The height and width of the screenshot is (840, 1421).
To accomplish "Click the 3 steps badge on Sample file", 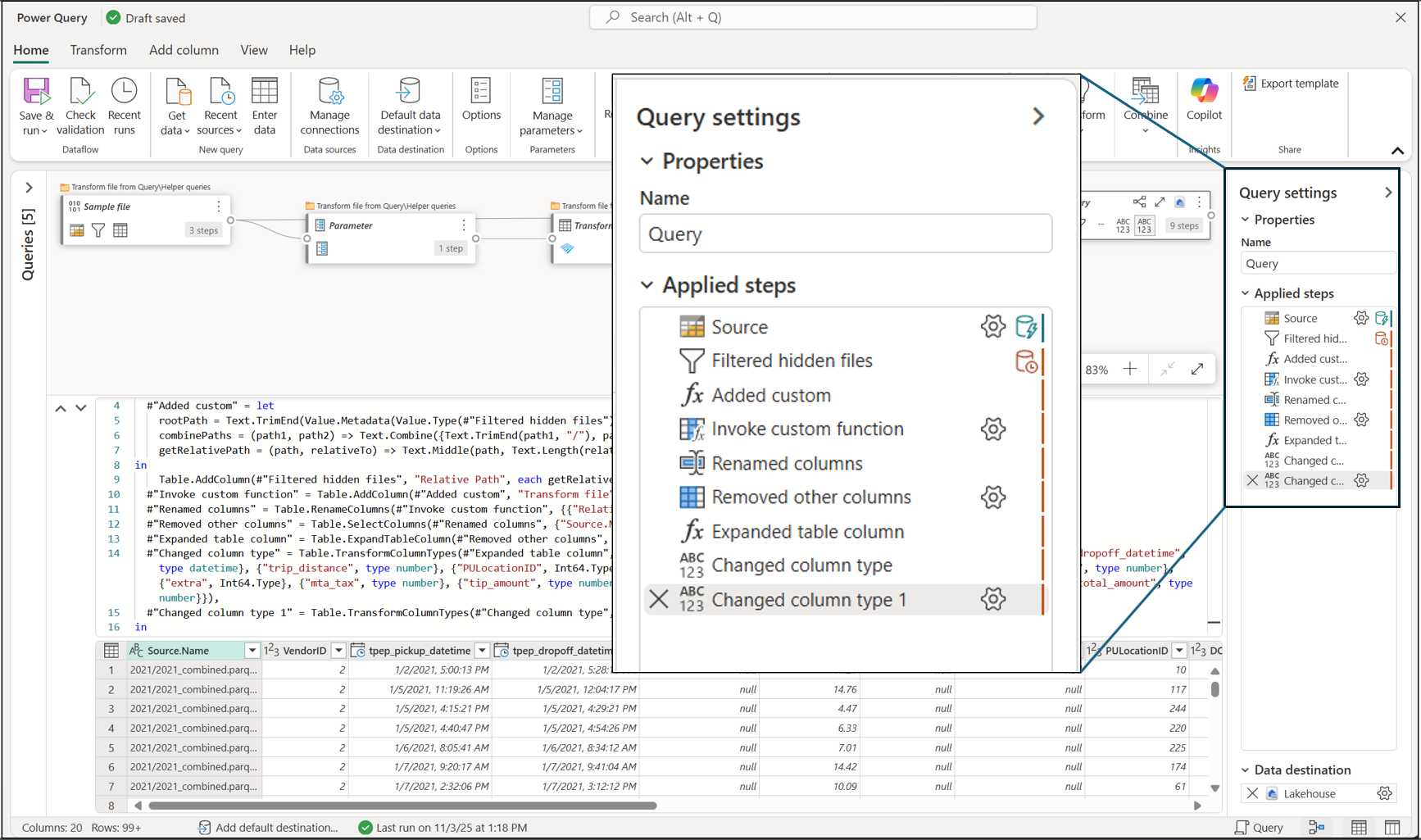I will click(x=203, y=230).
